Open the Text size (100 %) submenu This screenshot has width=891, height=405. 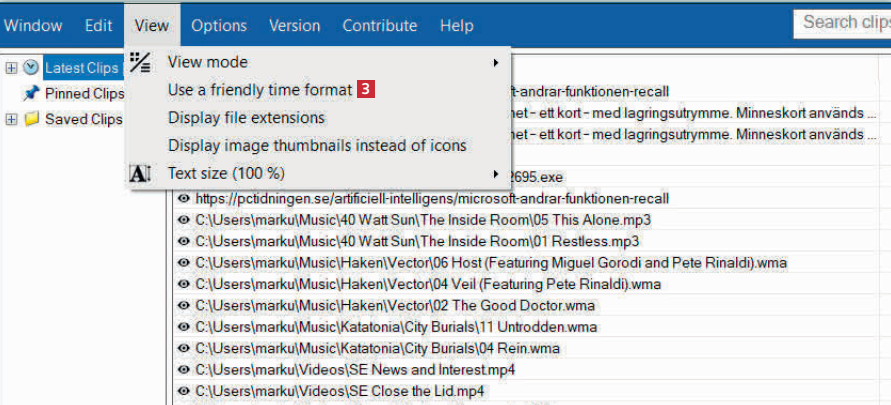(496, 174)
